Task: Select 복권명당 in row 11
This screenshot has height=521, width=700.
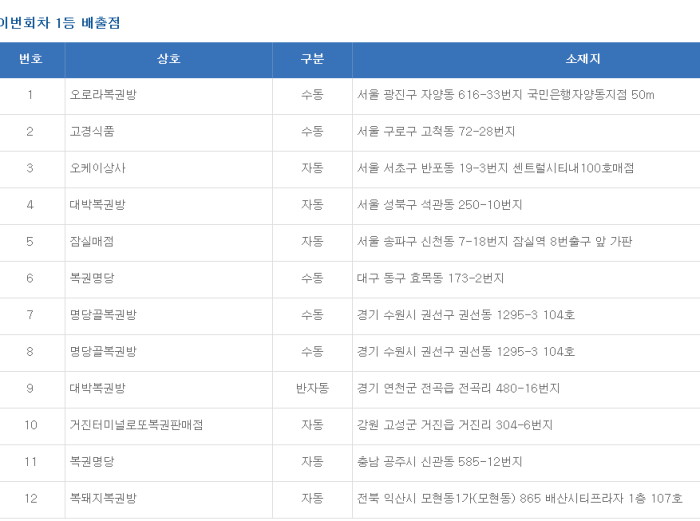Action: coord(92,461)
